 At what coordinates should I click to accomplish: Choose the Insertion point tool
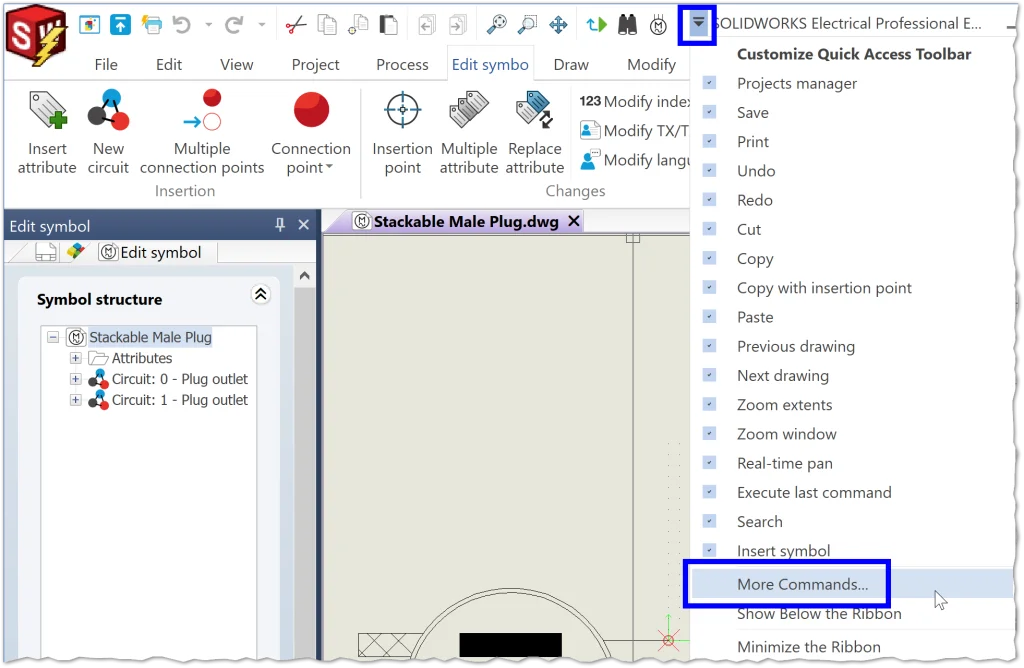coord(402,132)
